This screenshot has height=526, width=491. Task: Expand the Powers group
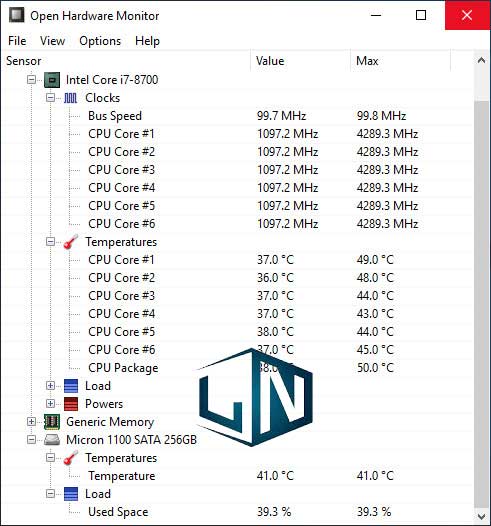tap(50, 404)
